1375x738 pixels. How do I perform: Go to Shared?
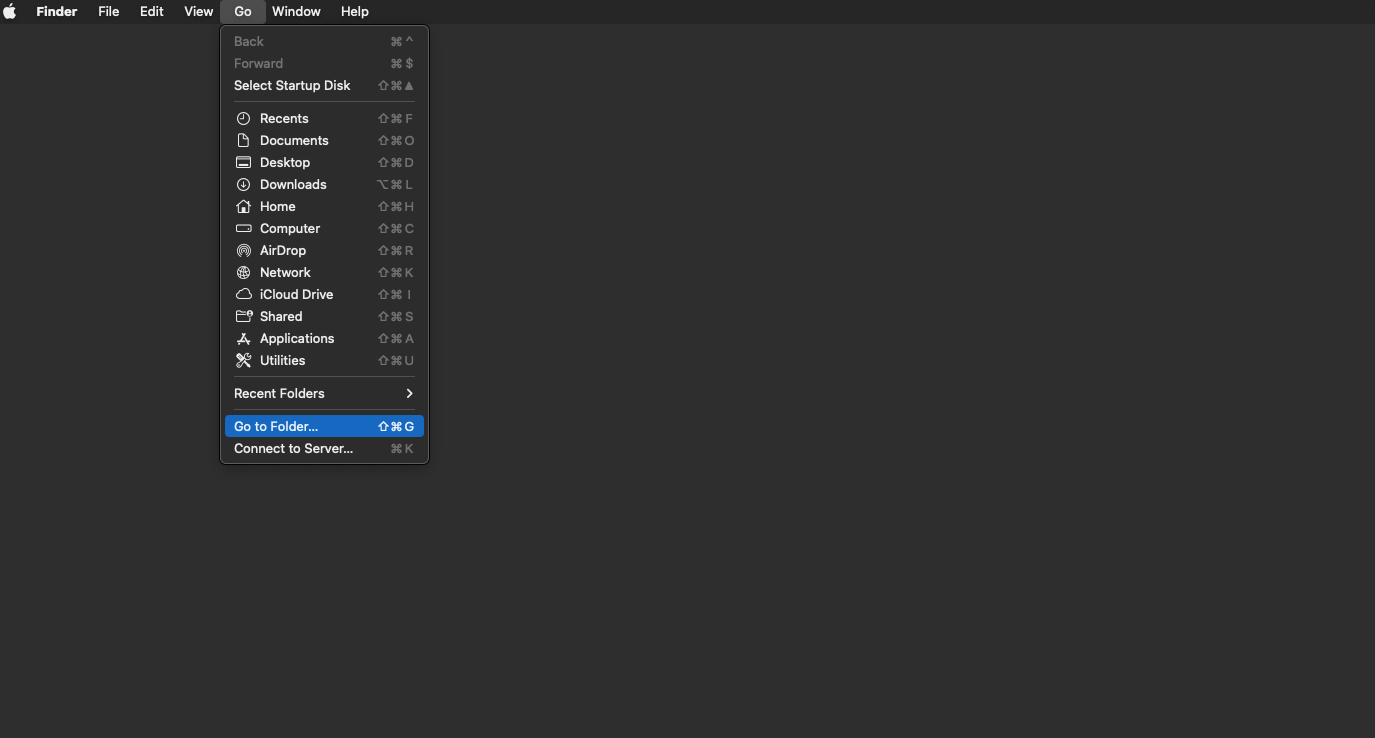[x=324, y=317]
